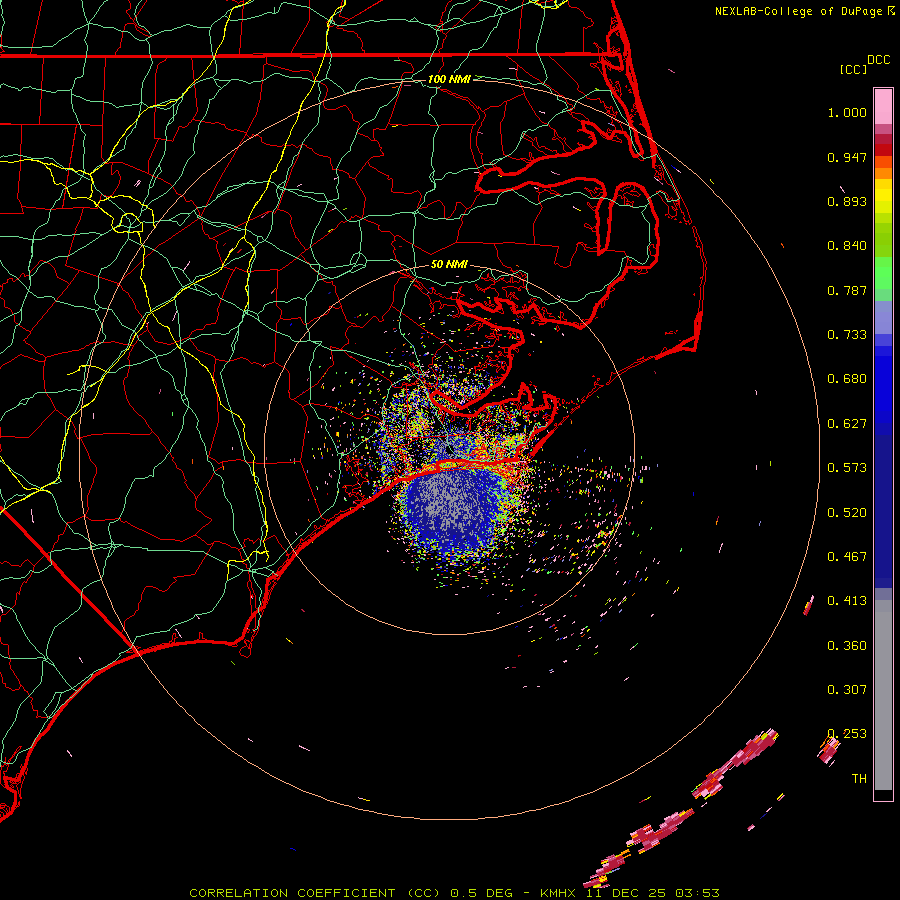The width and height of the screenshot is (900, 900).
Task: Click the pink color bar segment beside 1.000
Action: tap(883, 107)
